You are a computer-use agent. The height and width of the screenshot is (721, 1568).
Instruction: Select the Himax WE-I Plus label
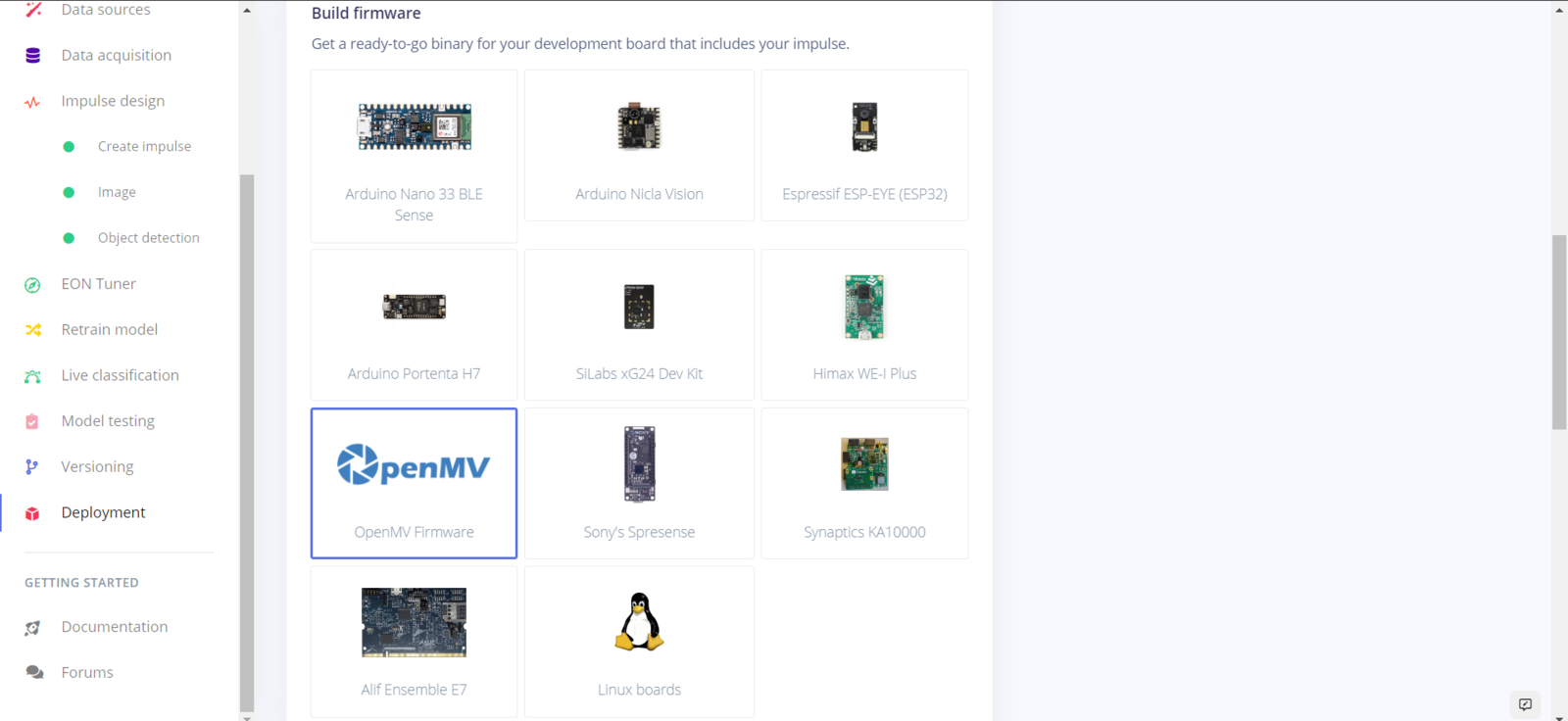point(864,374)
